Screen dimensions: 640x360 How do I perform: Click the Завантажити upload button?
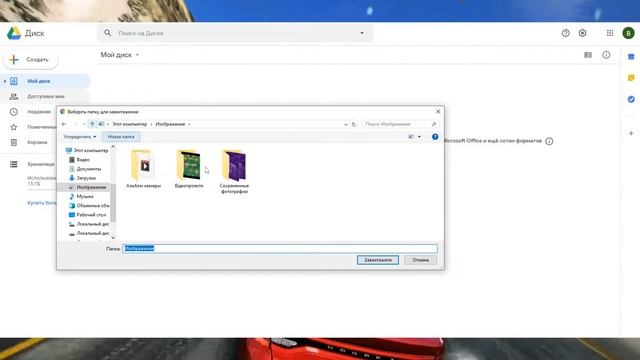(x=378, y=260)
